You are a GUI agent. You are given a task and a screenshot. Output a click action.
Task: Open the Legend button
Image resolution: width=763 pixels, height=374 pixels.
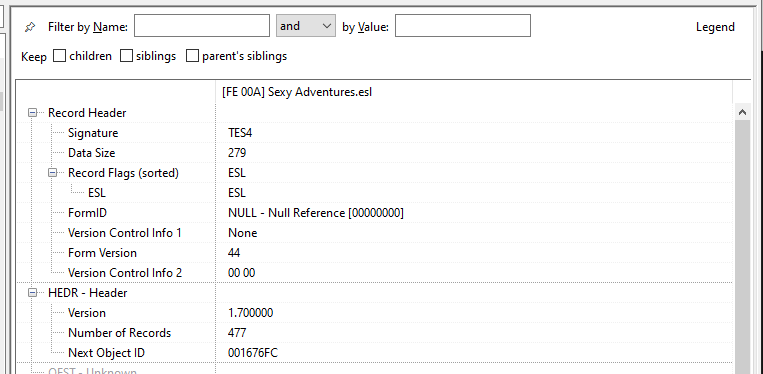pyautogui.click(x=715, y=27)
